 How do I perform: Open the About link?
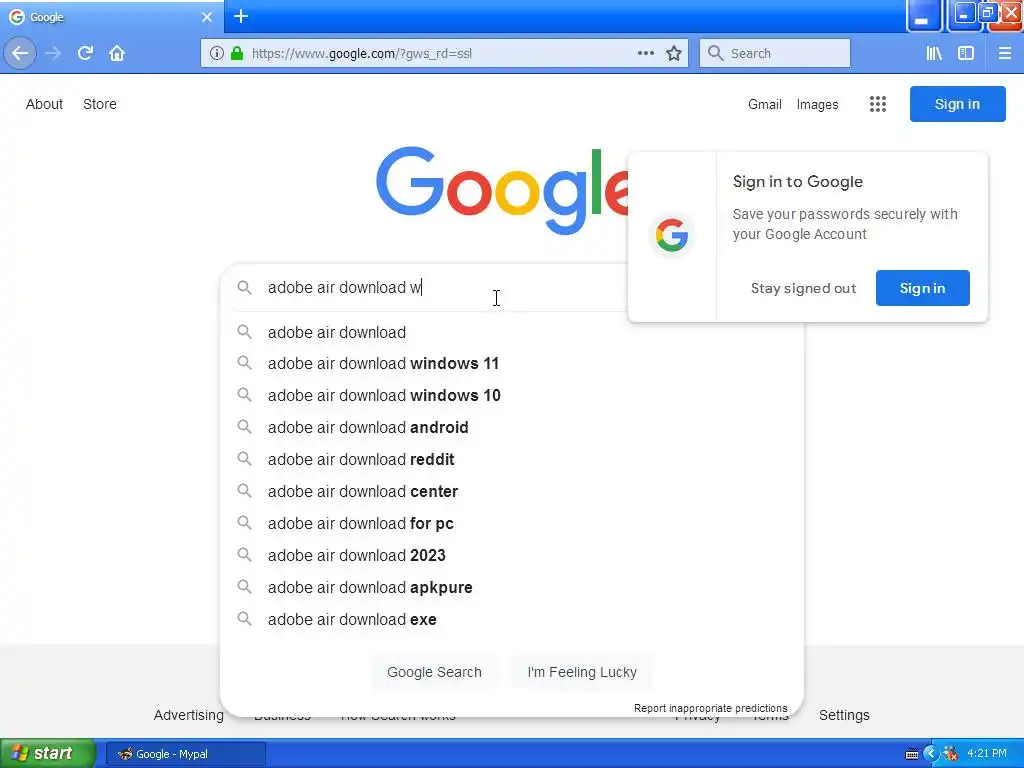(x=44, y=104)
